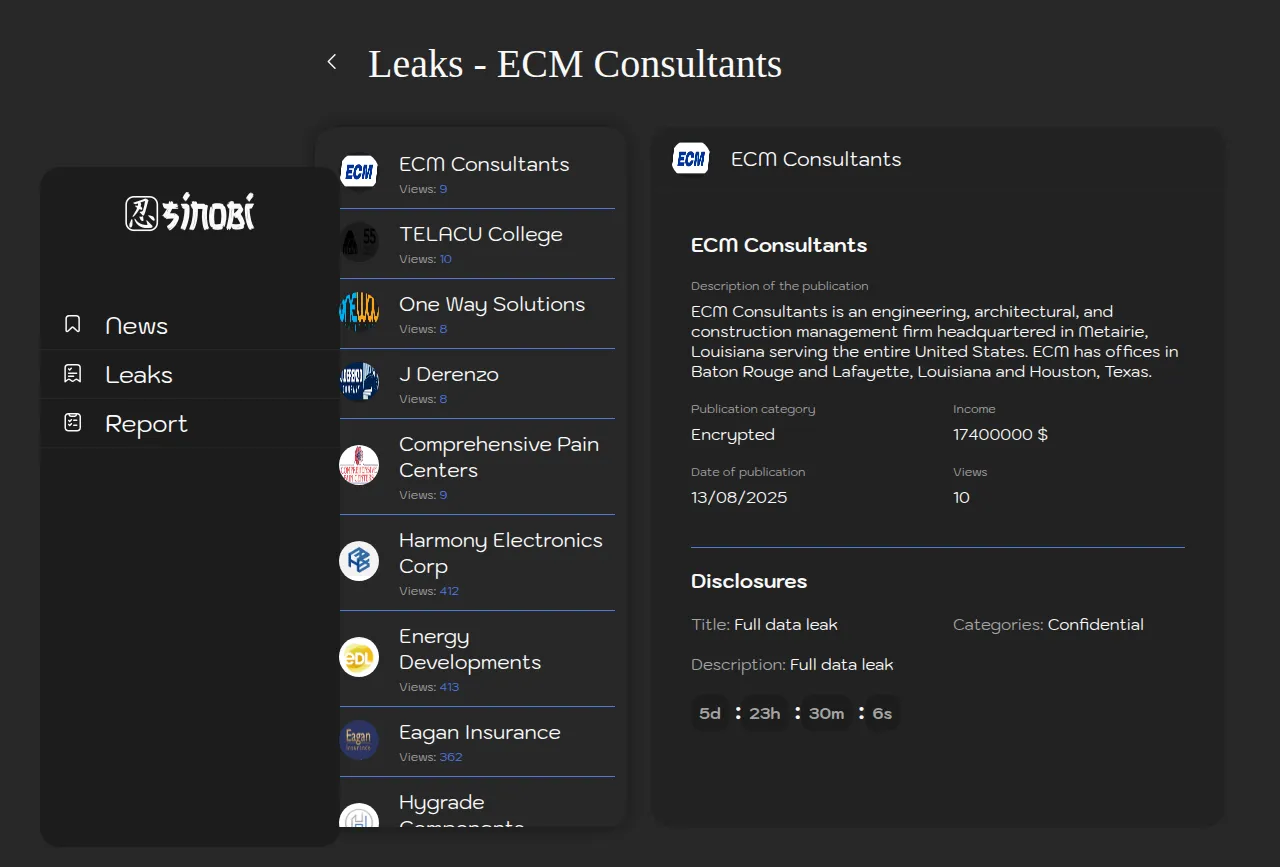Click the TELACU College entry title

[x=480, y=234]
